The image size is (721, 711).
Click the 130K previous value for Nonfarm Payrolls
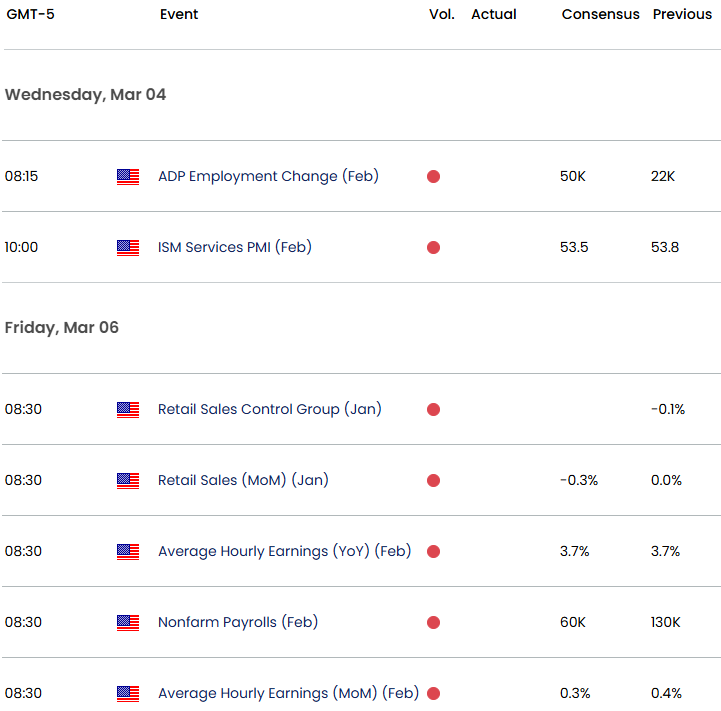pos(665,623)
